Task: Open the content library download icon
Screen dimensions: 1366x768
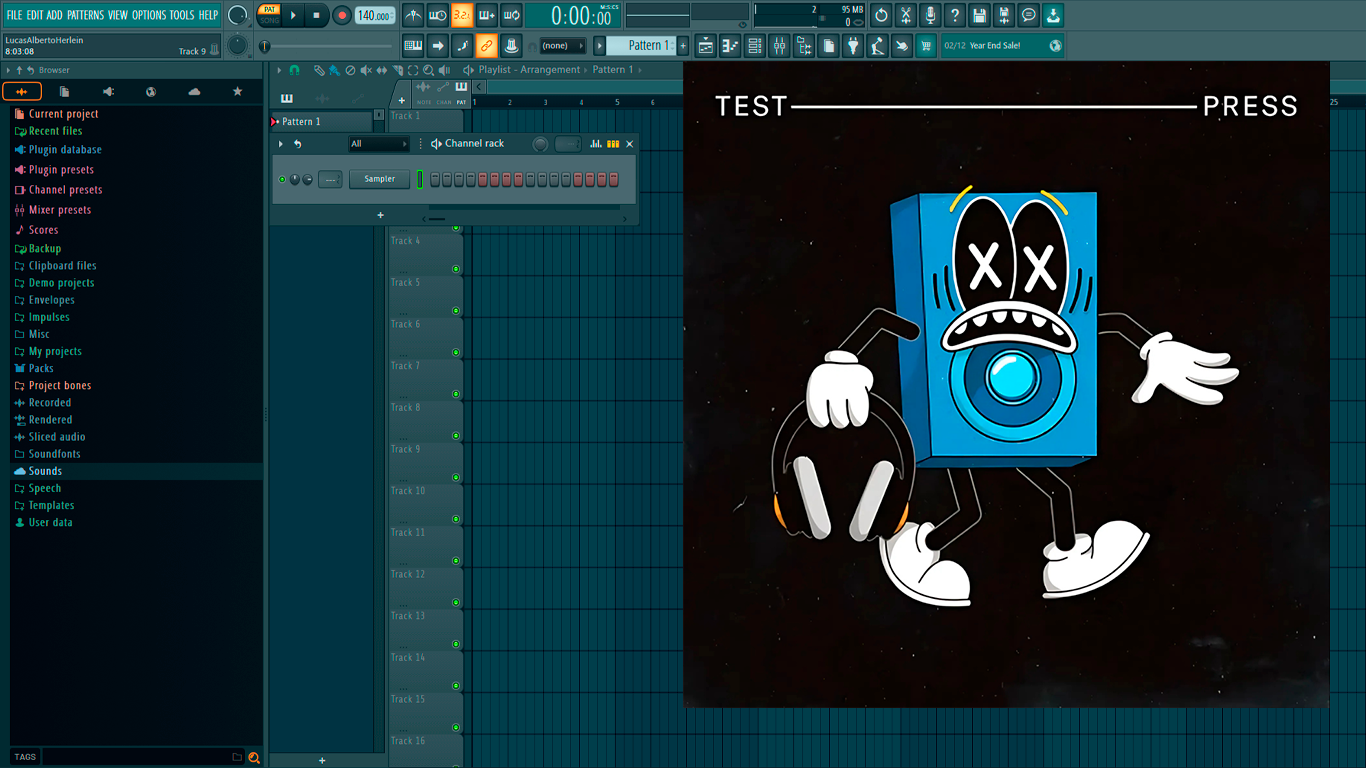Action: tap(1053, 15)
